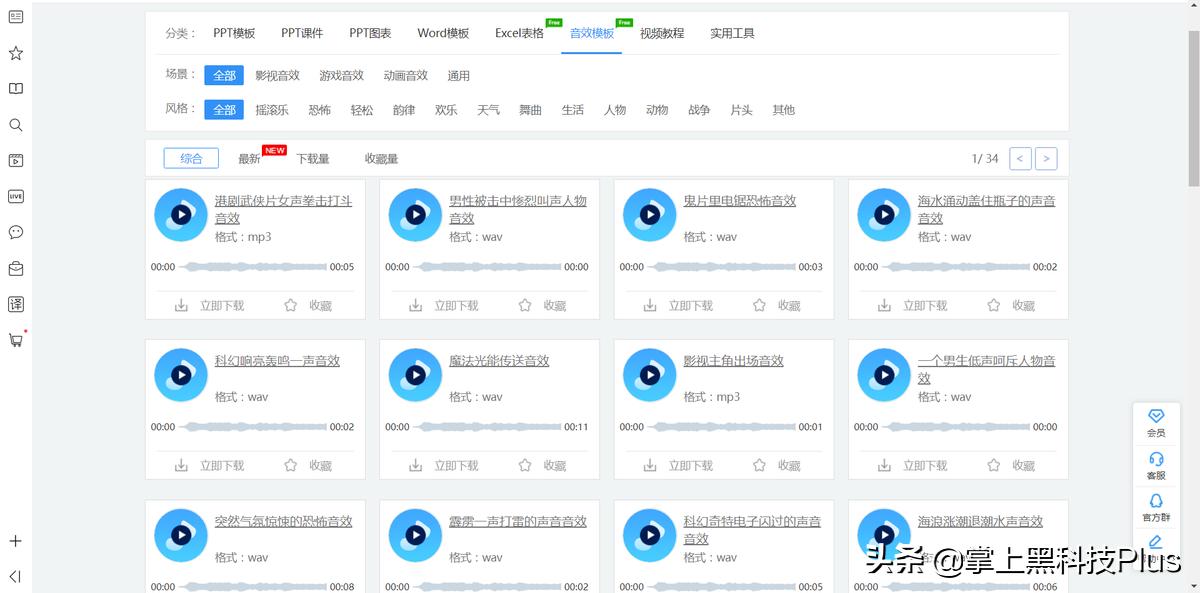This screenshot has width=1200, height=593.
Task: Click the plus icon at sidebar bottom
Action: [15, 539]
